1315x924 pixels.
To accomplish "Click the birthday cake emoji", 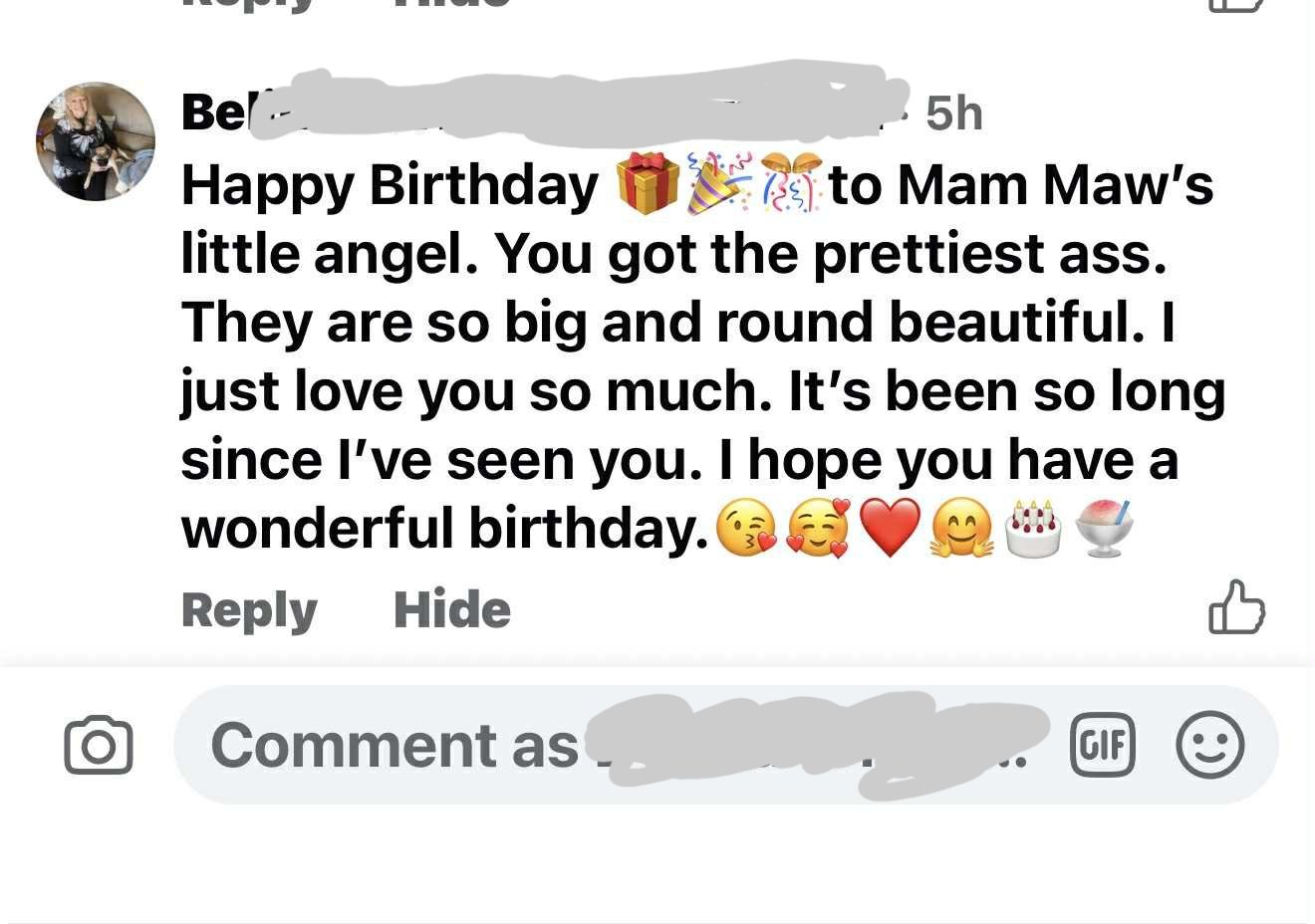I will (x=1033, y=528).
